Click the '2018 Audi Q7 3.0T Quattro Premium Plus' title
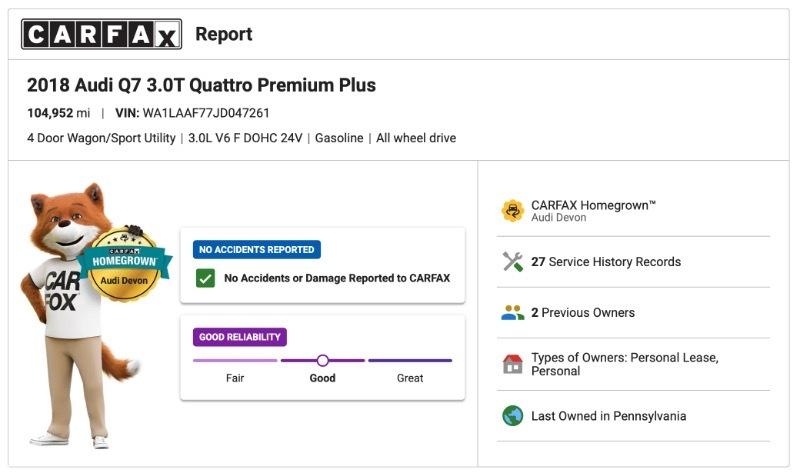The height and width of the screenshot is (473, 800). point(202,85)
